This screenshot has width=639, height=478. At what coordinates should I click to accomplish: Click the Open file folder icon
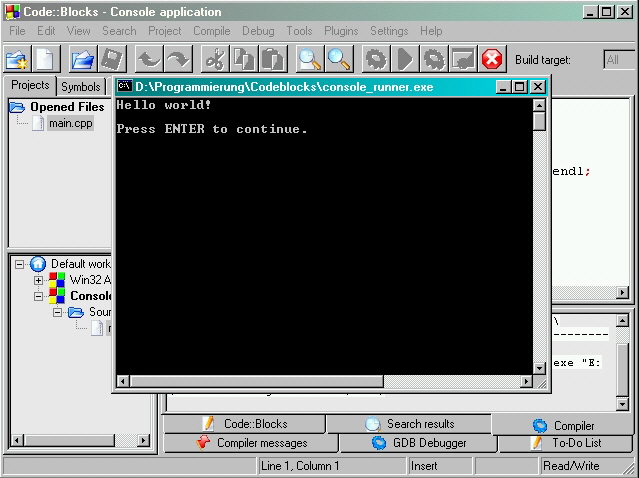click(83, 59)
